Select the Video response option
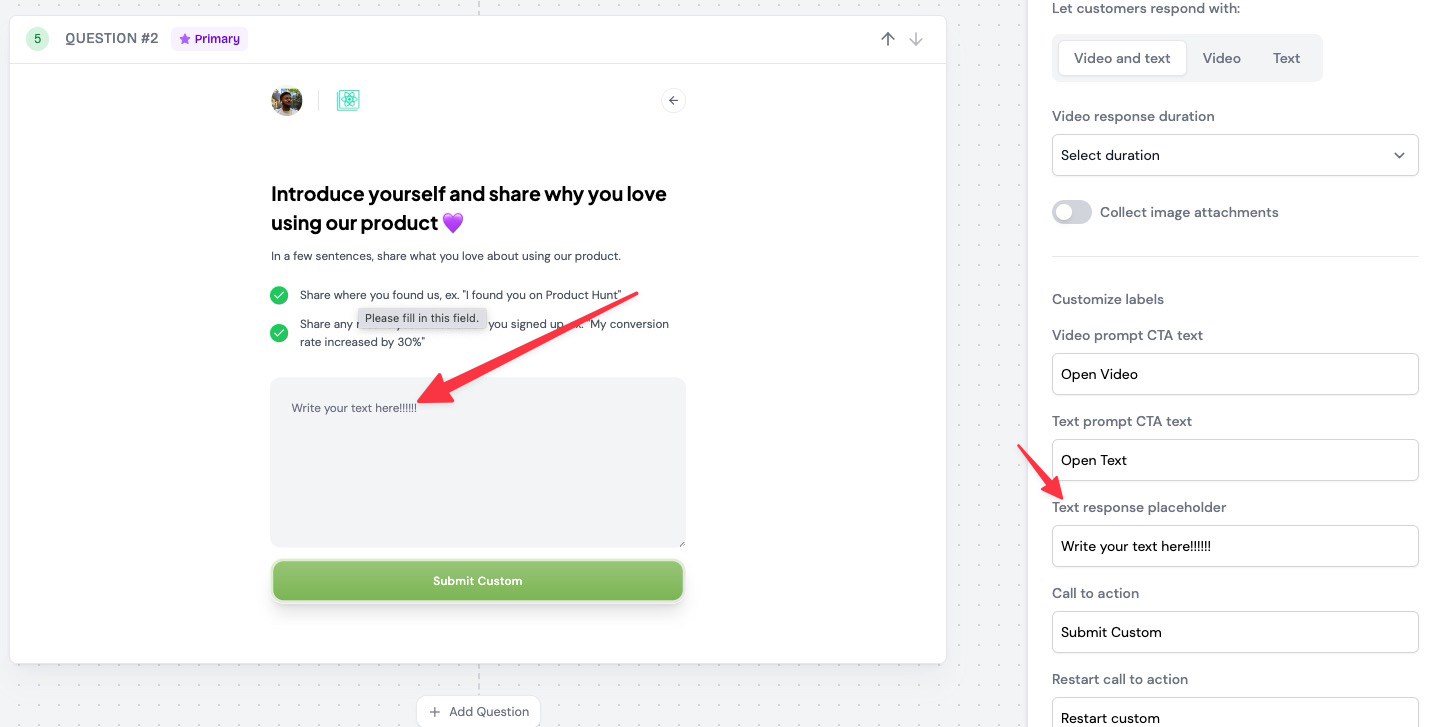The image size is (1439, 727). (1221, 58)
